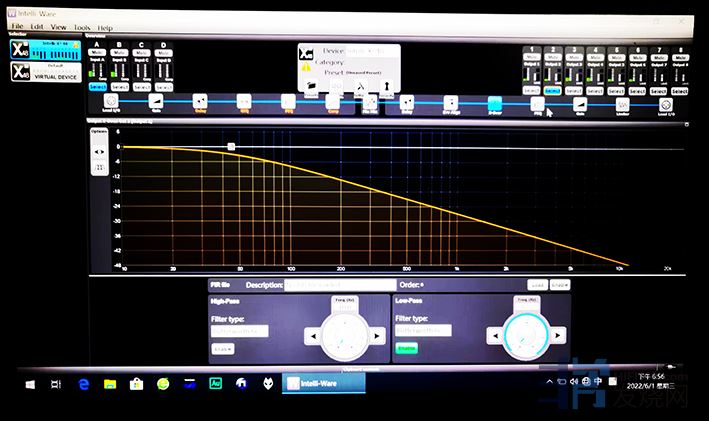Select the X-Over block in signal chain
Image resolution: width=709 pixels, height=421 pixels.
494,102
